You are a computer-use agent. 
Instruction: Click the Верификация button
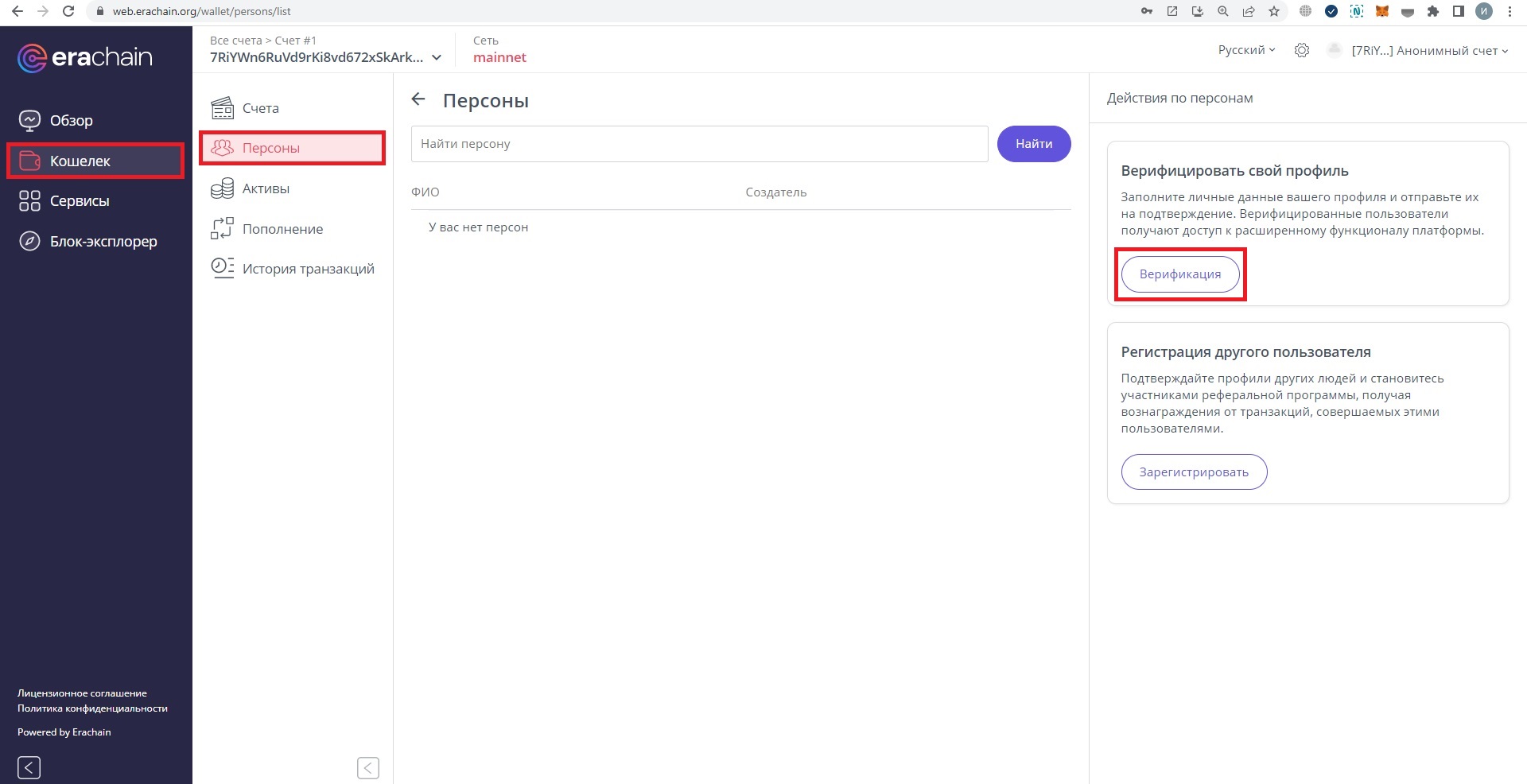(x=1179, y=274)
